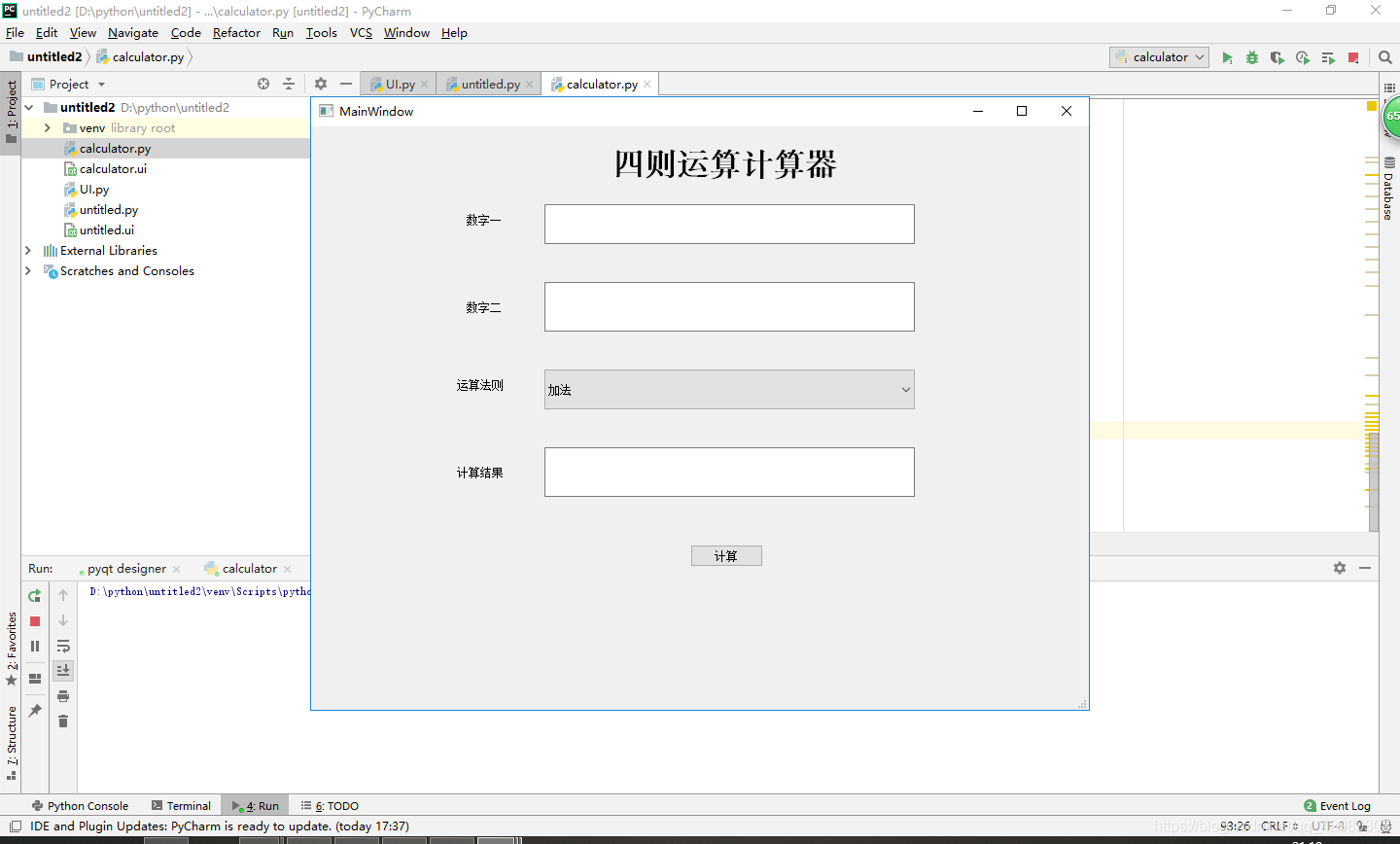
Task: Click the 数字一 input field
Action: tap(728, 224)
